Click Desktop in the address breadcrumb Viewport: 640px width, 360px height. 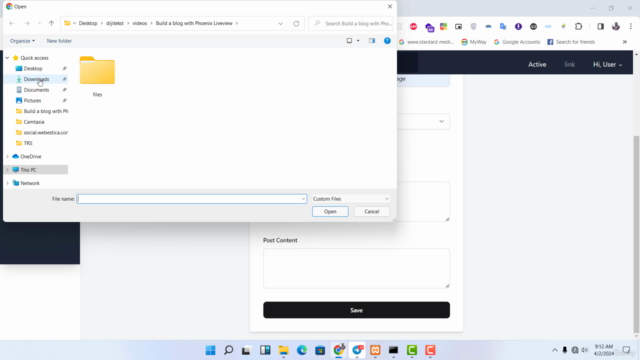88,23
